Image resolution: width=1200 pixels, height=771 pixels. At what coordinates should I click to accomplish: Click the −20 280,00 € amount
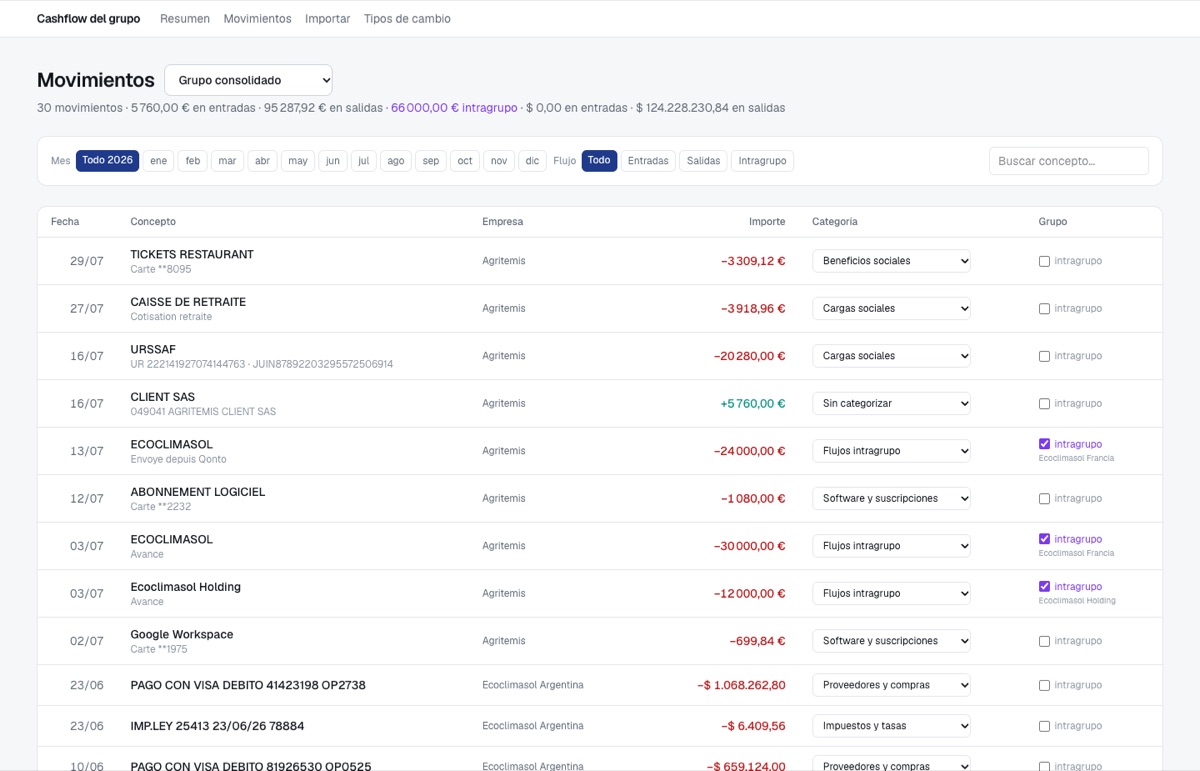point(750,356)
